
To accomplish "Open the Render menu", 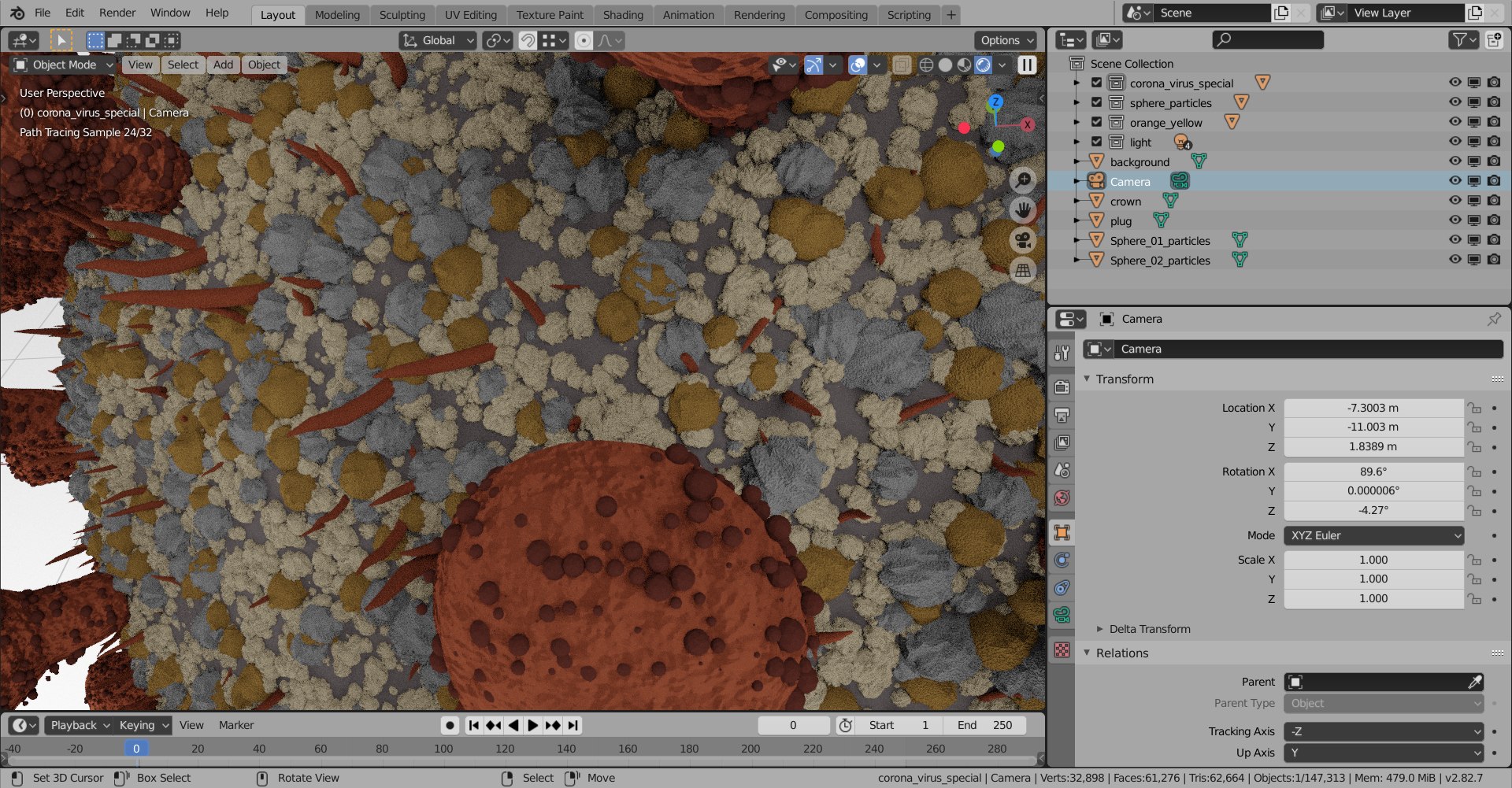I will pos(117,13).
